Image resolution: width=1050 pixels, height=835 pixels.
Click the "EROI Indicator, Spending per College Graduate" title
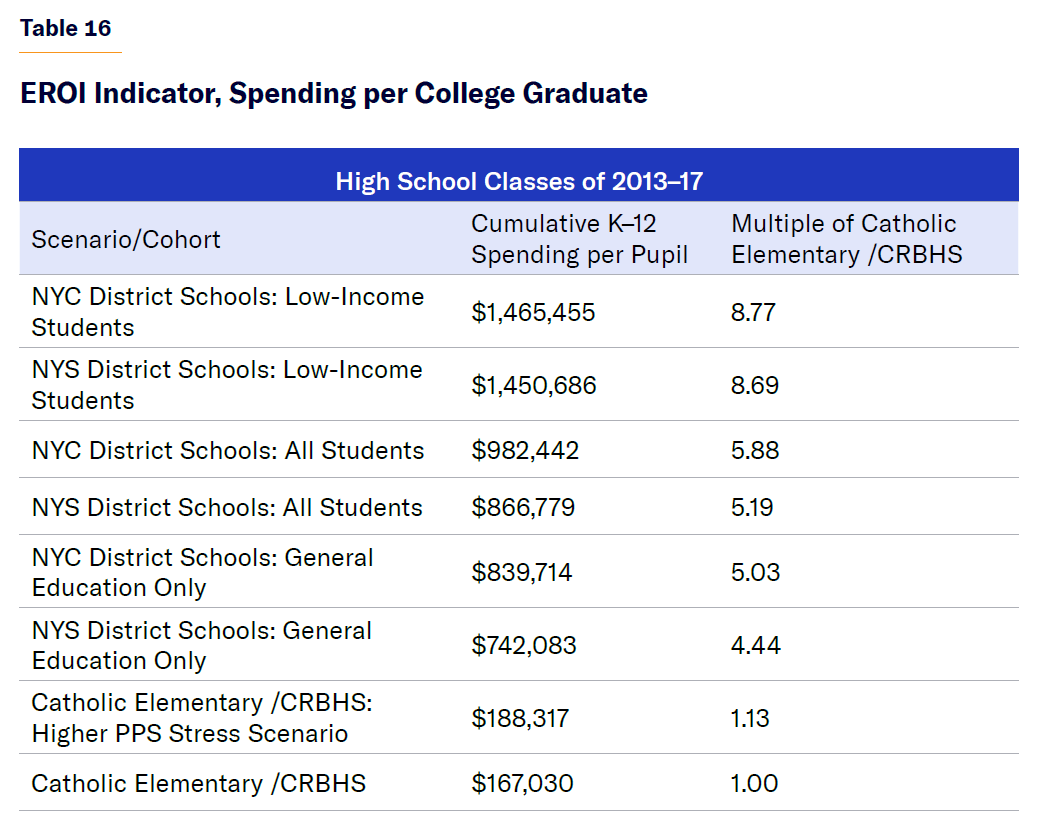click(334, 94)
